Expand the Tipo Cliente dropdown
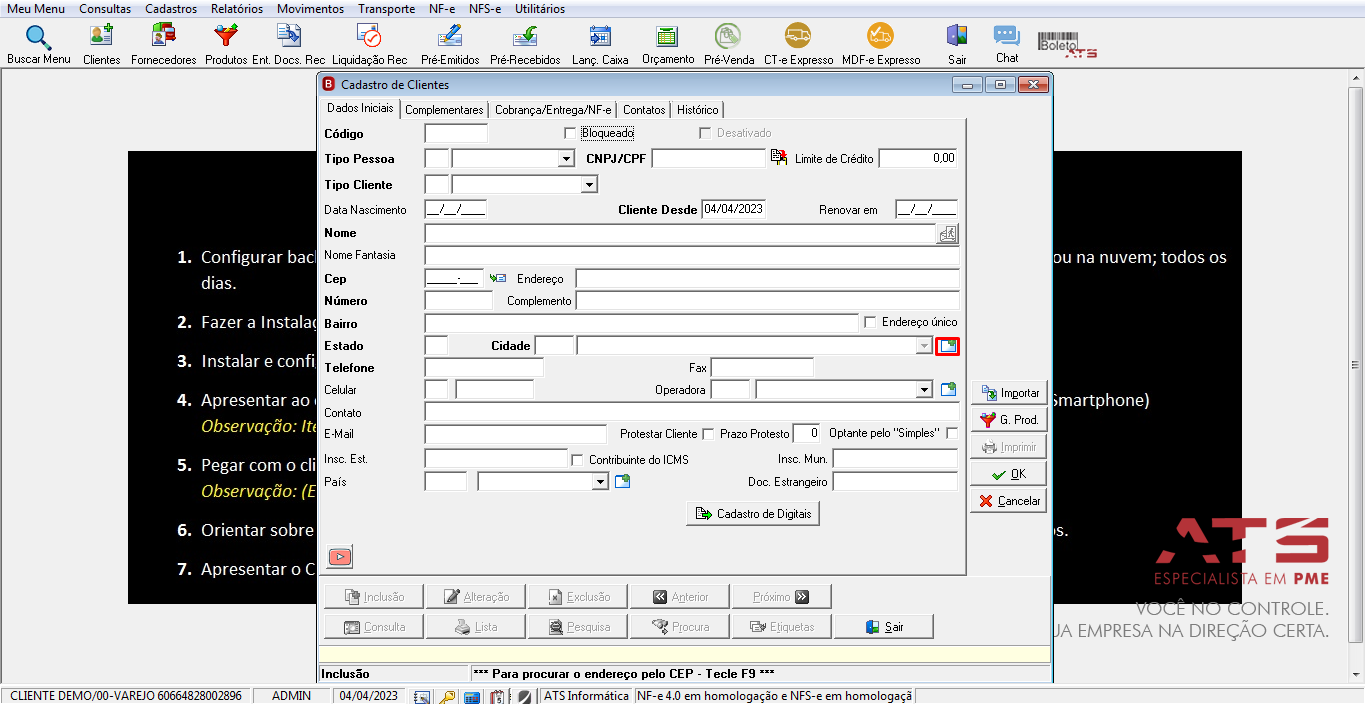The height and width of the screenshot is (704, 1365). [x=589, y=184]
